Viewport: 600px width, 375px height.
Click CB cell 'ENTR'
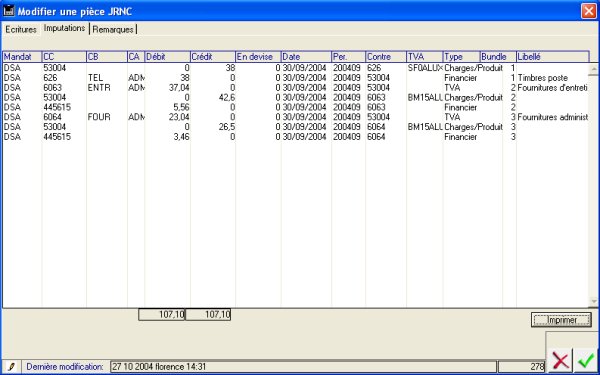[99, 88]
